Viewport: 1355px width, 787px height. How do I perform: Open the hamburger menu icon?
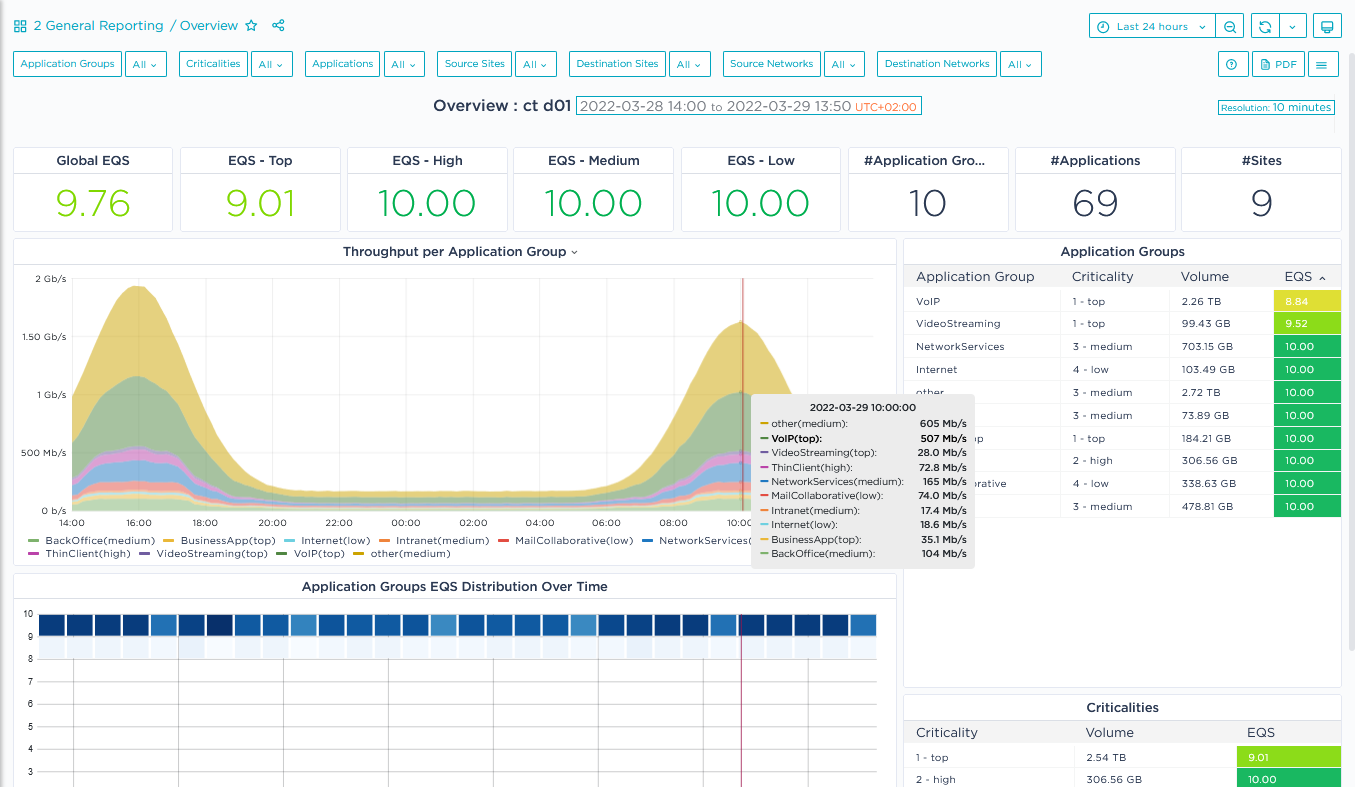point(1321,64)
